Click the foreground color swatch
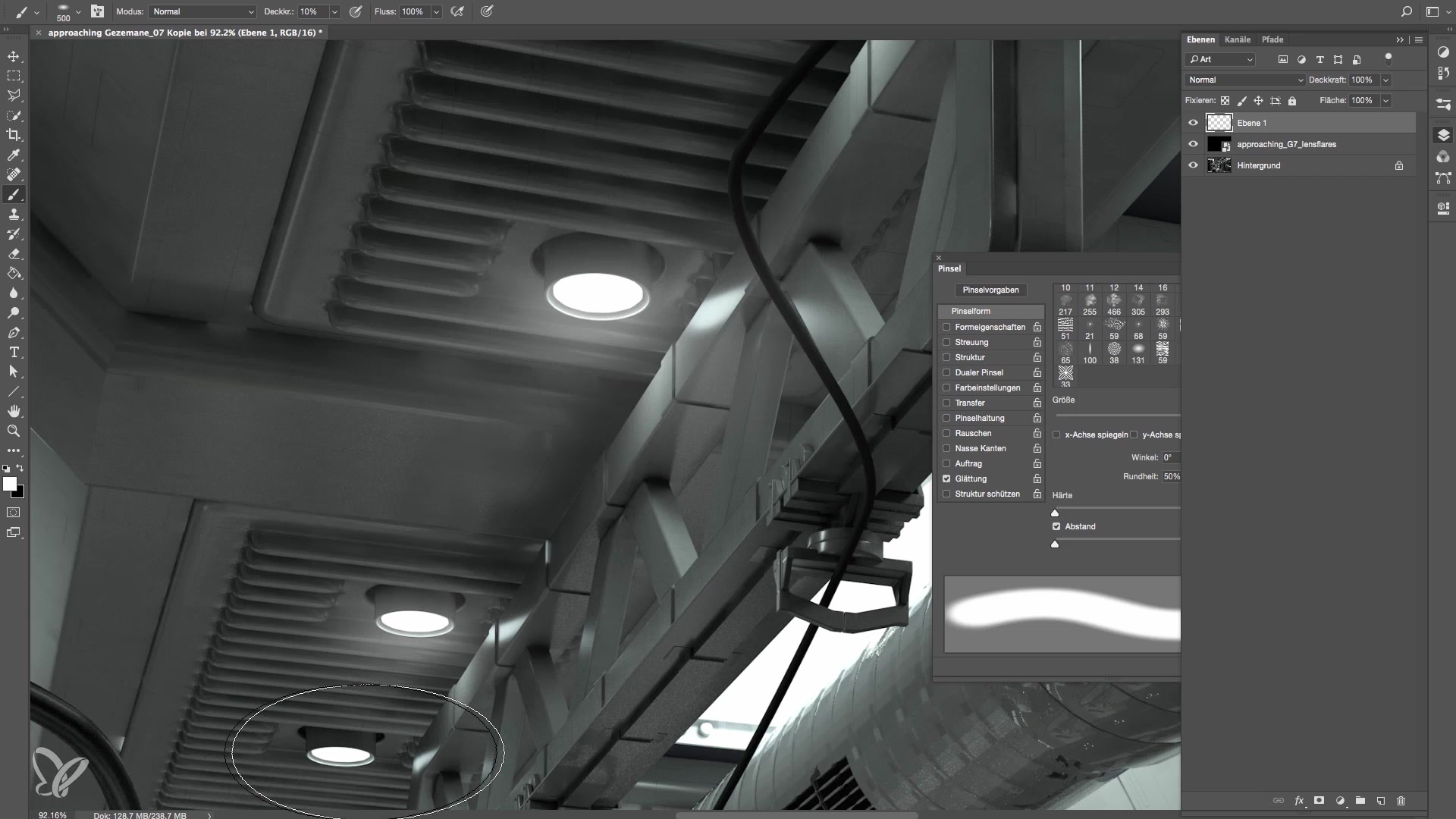The image size is (1456, 819). click(x=9, y=484)
